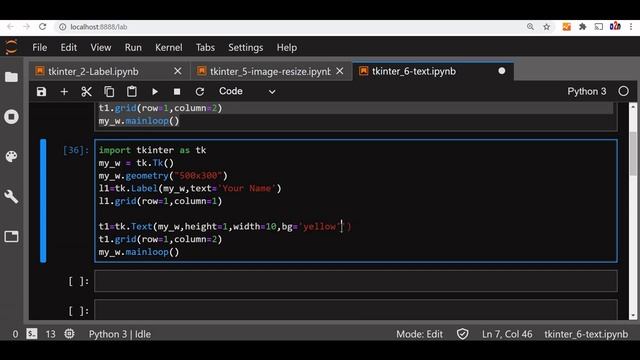The width and height of the screenshot is (640, 360).
Task: Open the Run menu
Action: pos(133,47)
